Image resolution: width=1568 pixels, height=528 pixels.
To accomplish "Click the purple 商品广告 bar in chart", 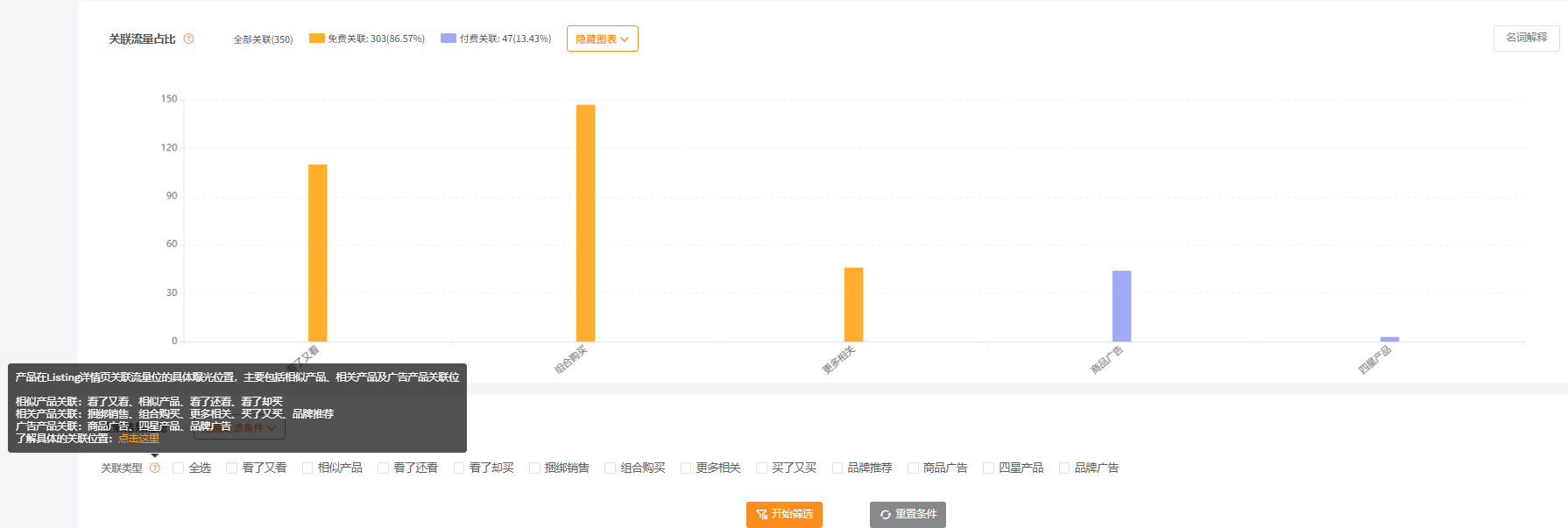I will click(x=1121, y=306).
